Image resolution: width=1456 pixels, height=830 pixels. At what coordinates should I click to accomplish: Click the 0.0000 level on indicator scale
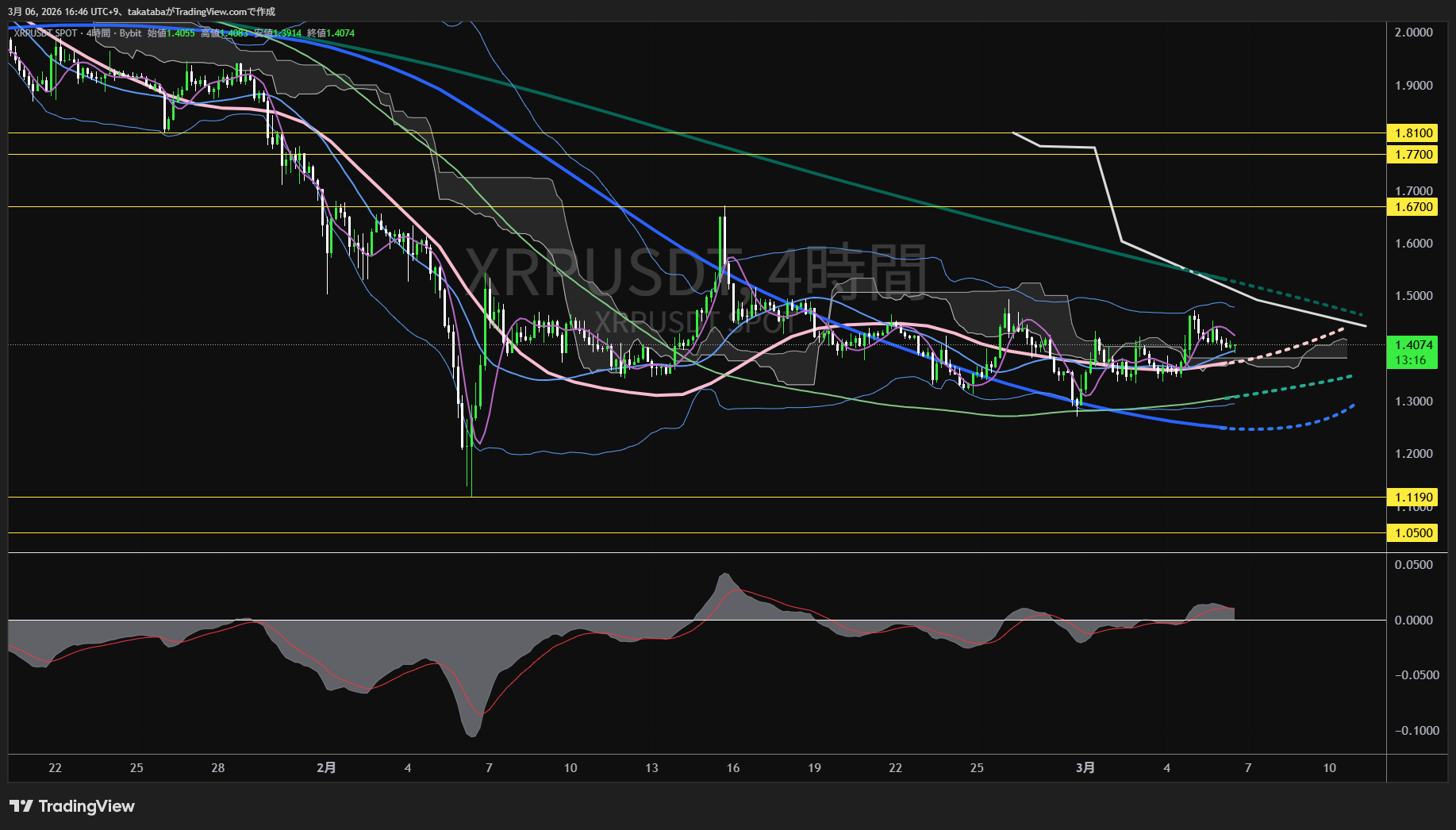[x=1413, y=621]
